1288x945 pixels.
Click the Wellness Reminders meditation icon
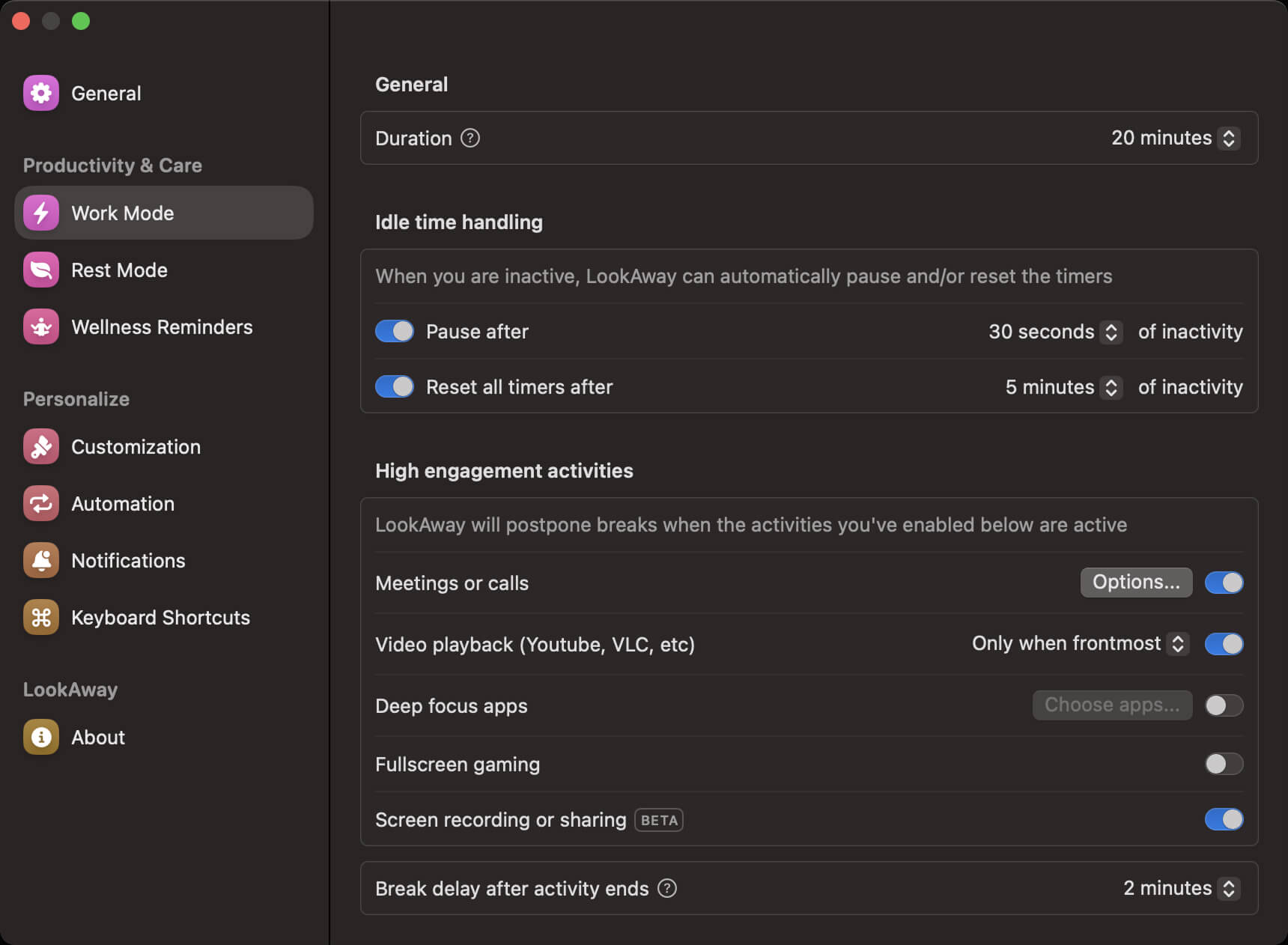(x=41, y=326)
